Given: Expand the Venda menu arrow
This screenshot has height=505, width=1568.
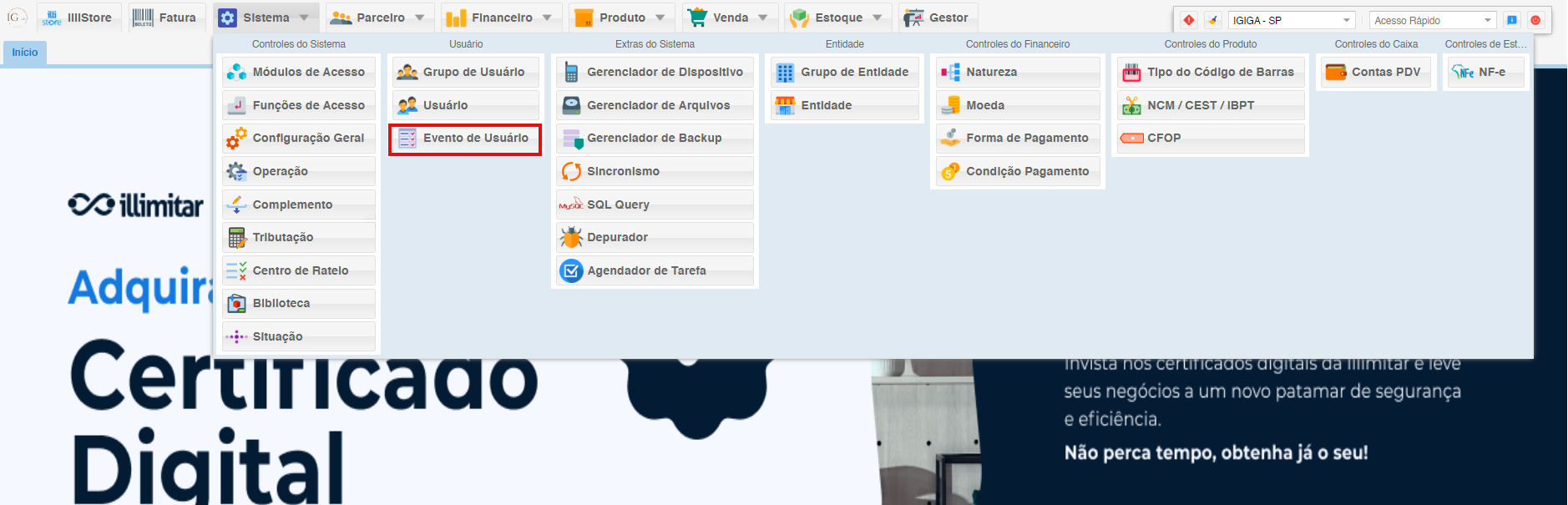Looking at the screenshot, I should 762,18.
